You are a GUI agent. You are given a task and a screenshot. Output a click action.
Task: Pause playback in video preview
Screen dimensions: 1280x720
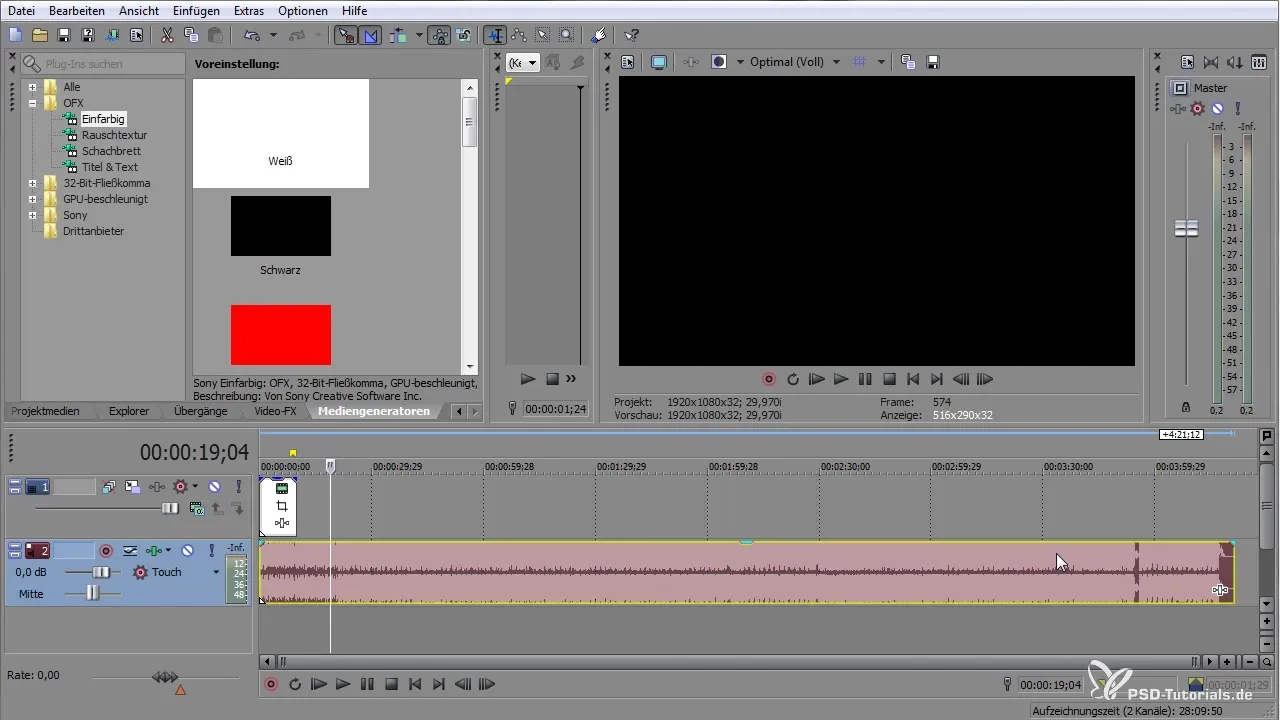(865, 379)
